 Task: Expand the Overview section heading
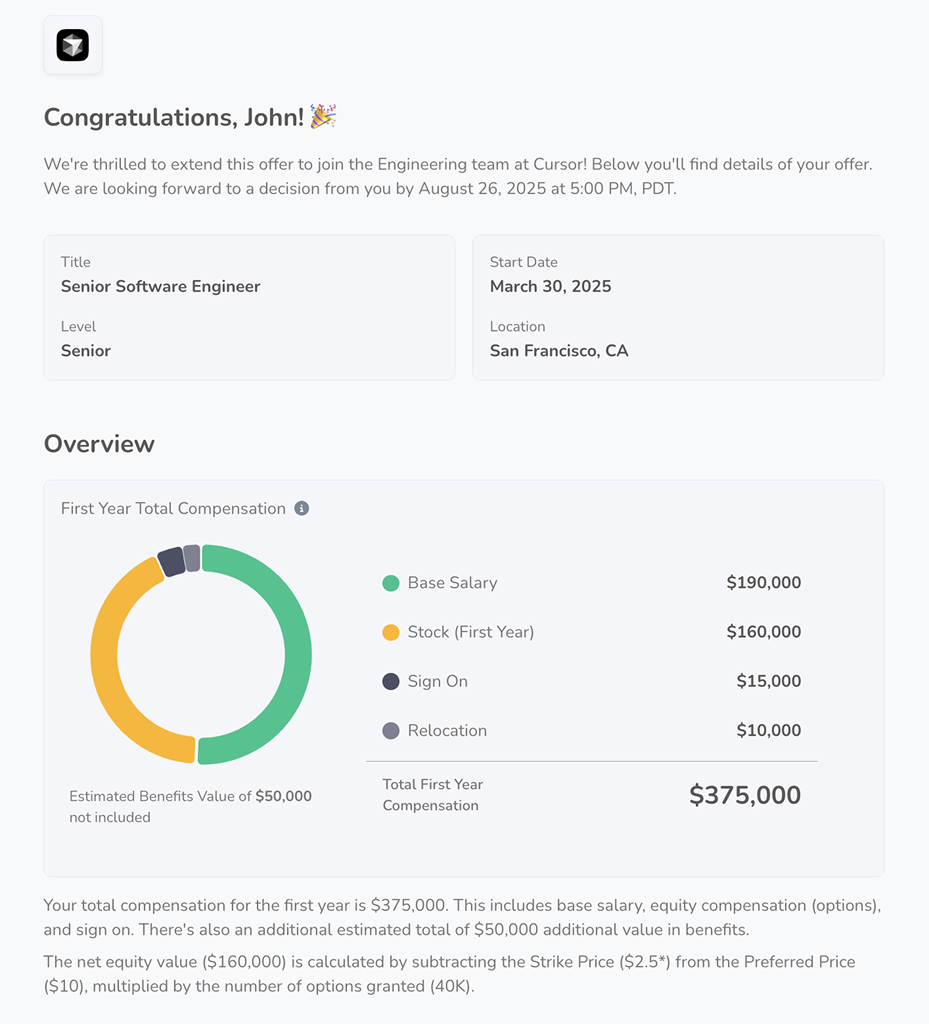[x=99, y=443]
